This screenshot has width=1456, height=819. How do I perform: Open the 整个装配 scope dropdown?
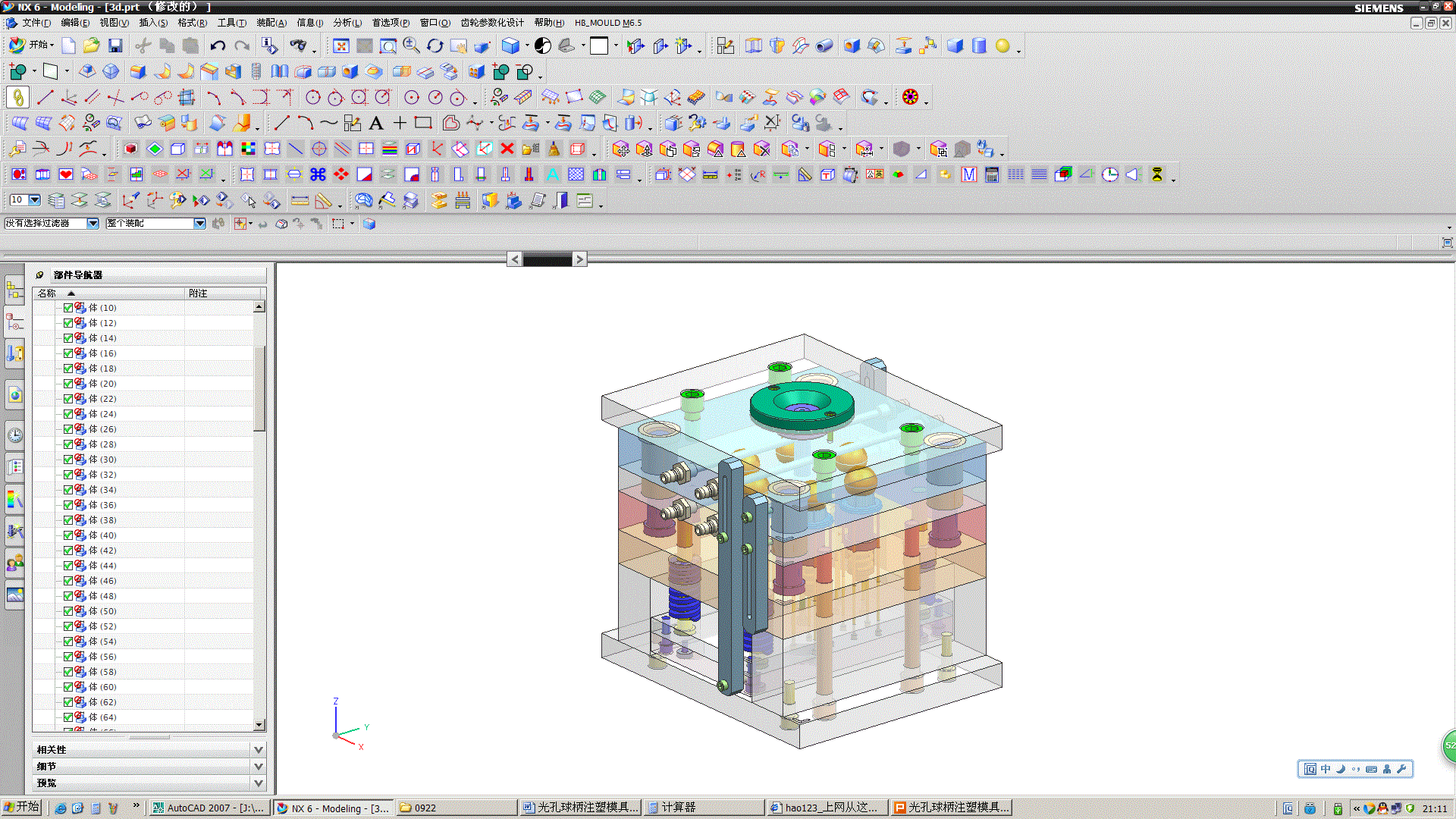[x=199, y=224]
